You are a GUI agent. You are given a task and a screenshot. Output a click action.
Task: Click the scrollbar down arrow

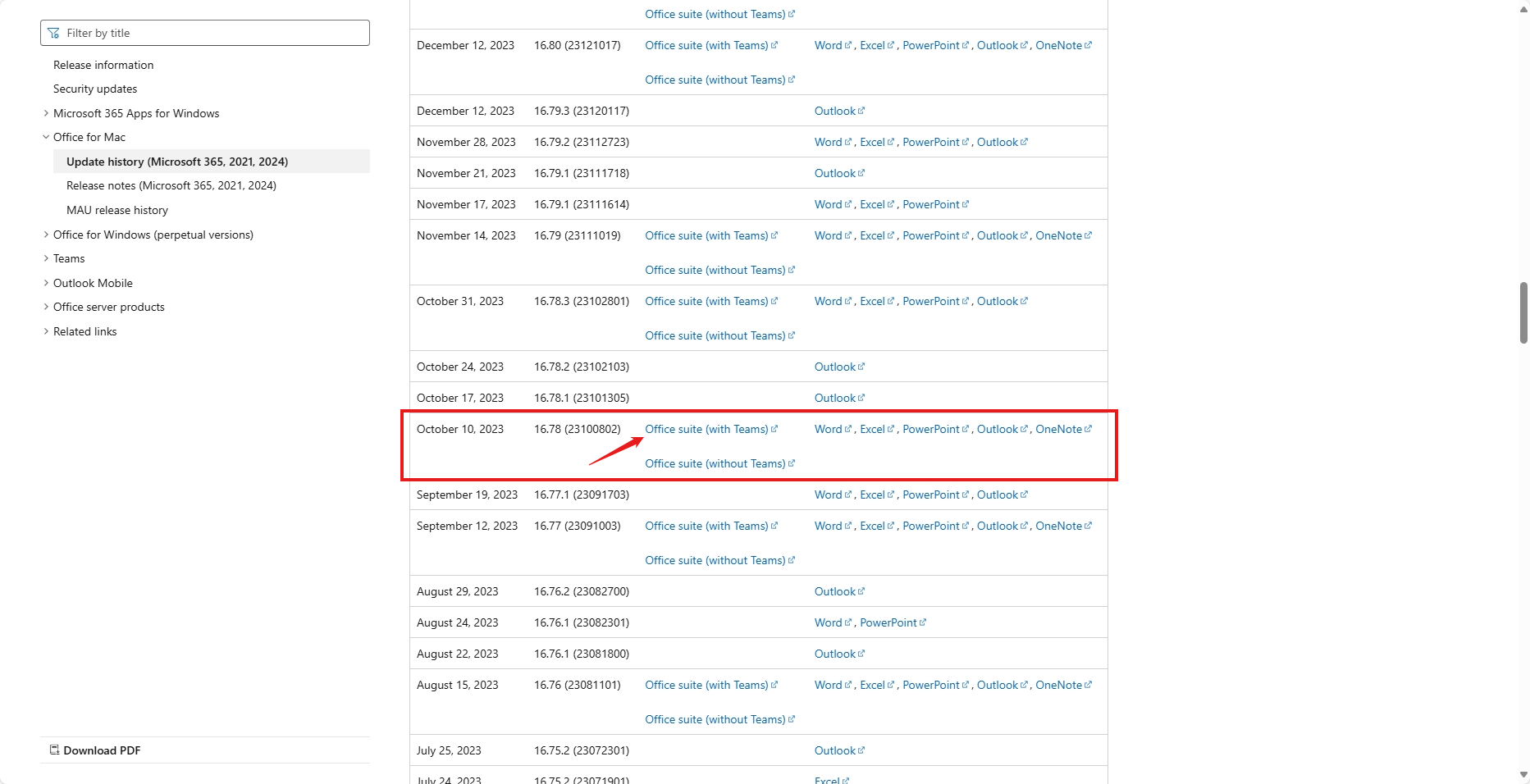(x=1523, y=774)
